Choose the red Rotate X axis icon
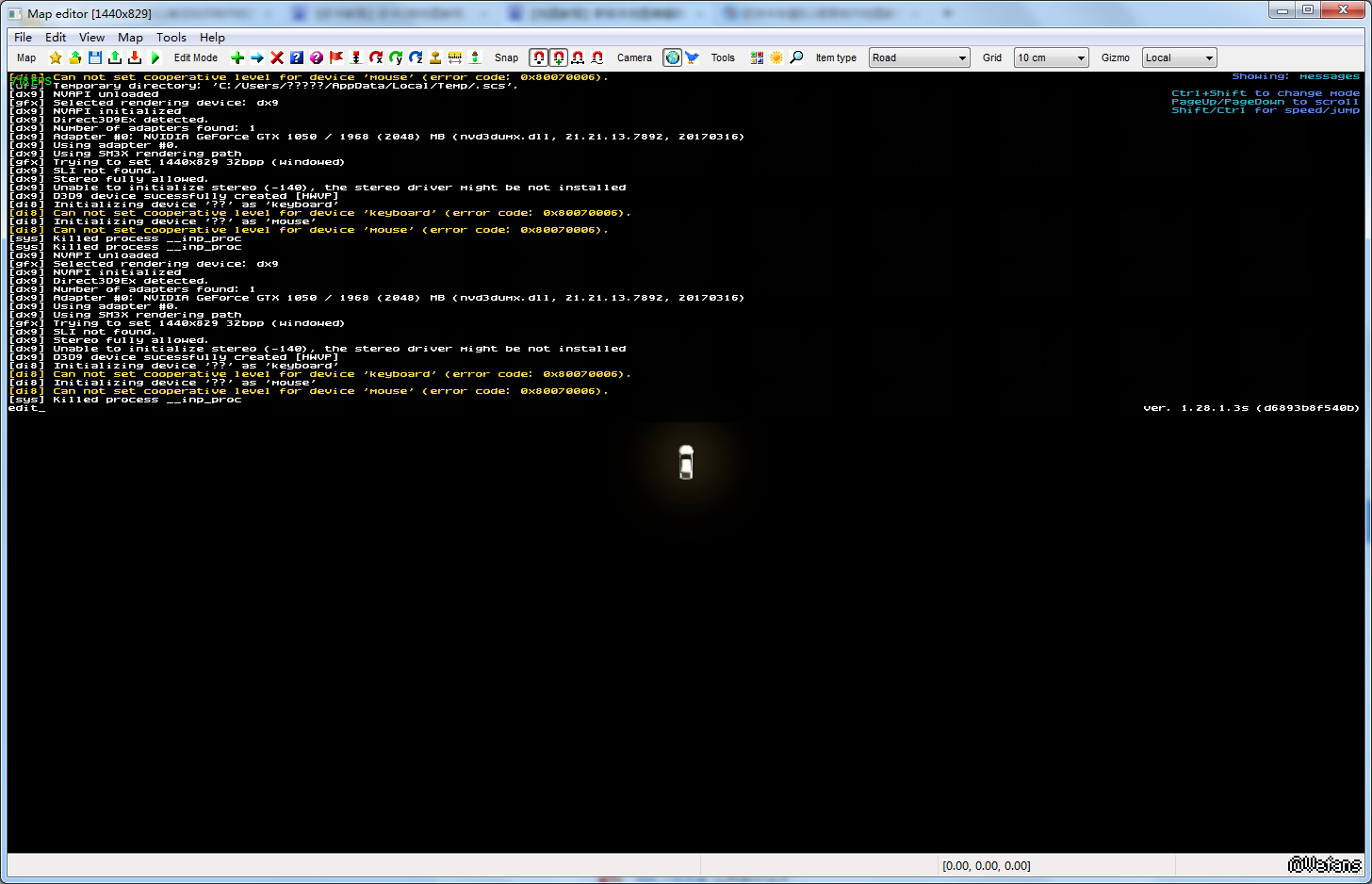 coord(376,57)
